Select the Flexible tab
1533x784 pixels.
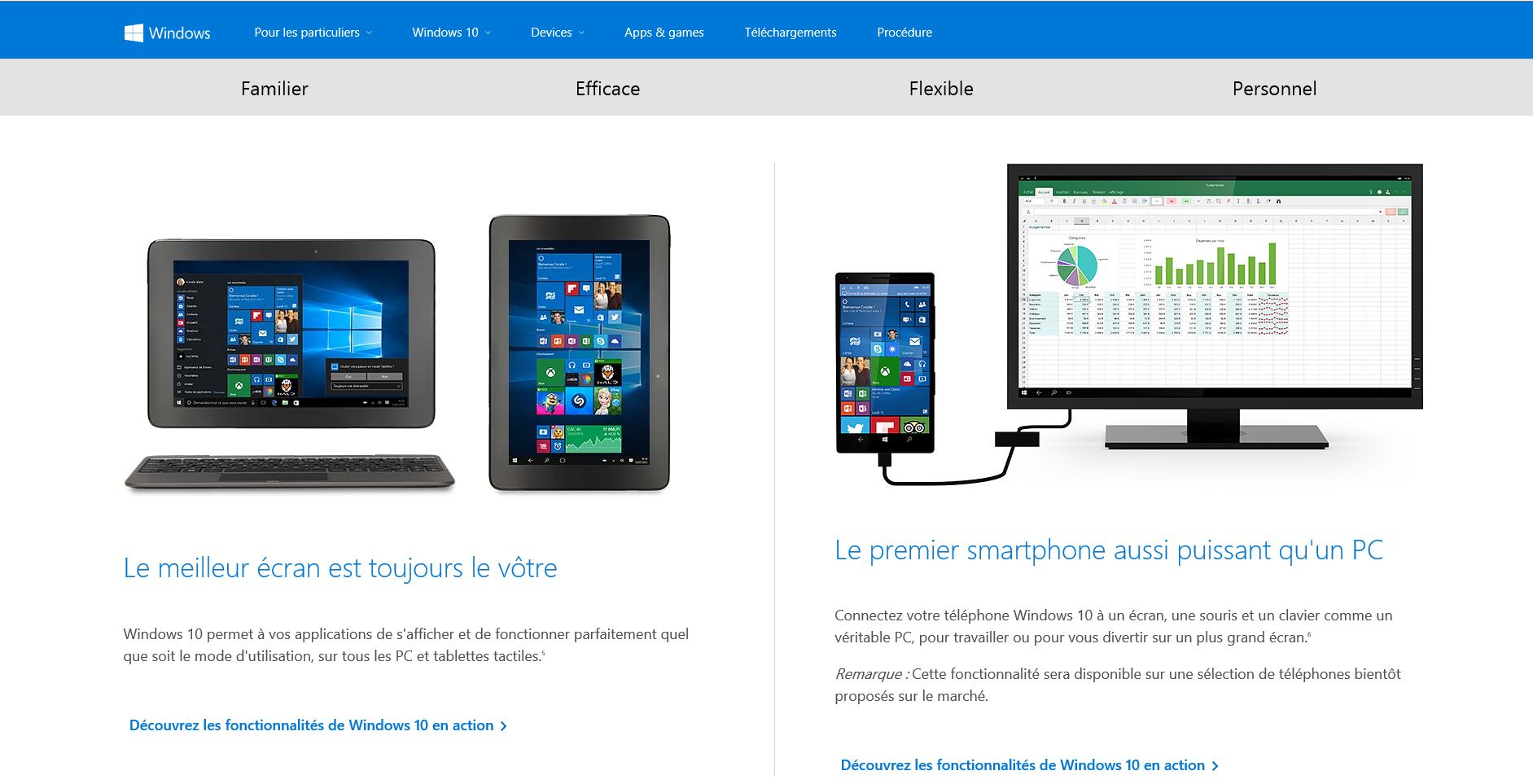941,88
